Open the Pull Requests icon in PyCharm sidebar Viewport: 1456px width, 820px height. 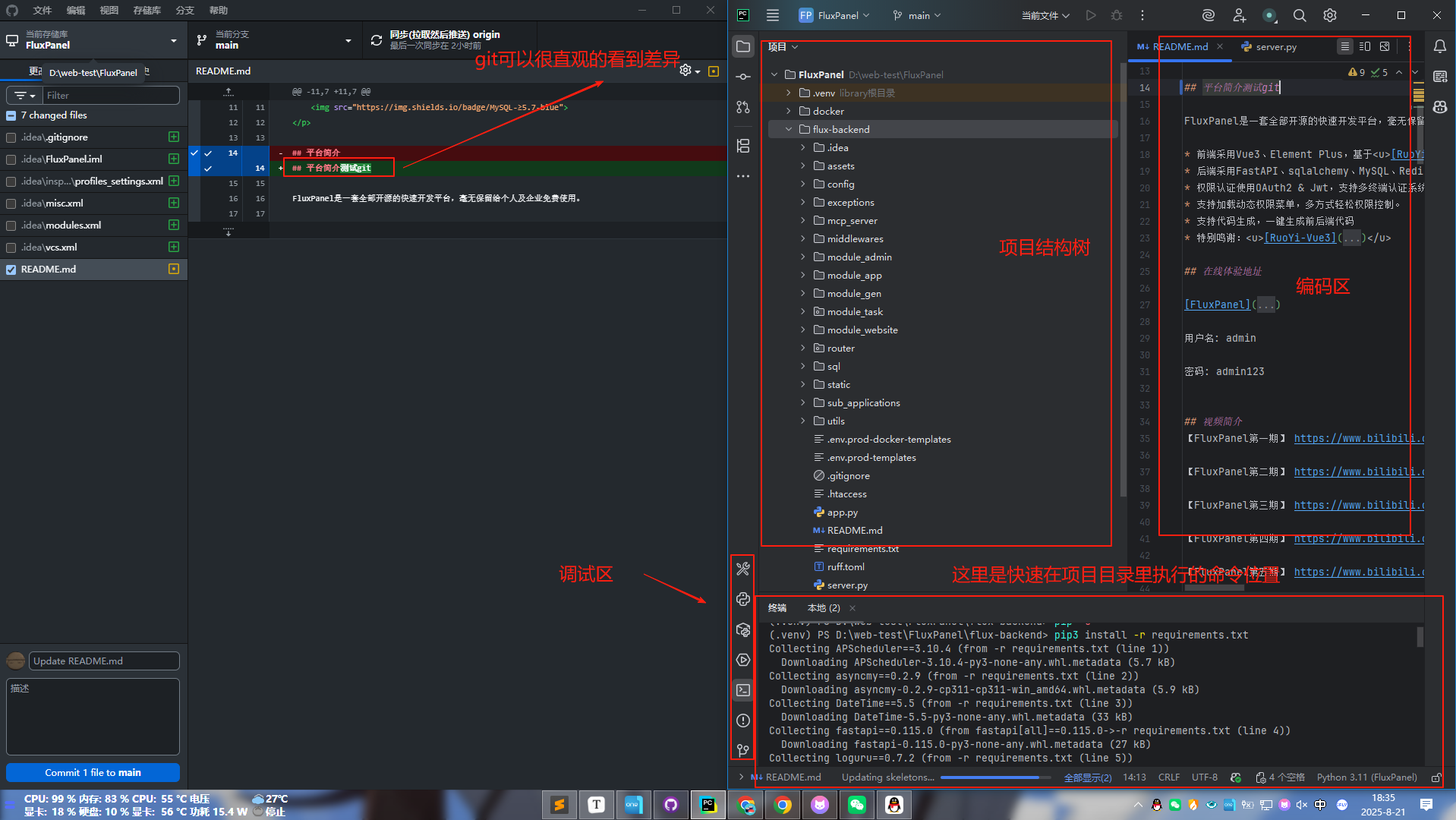(x=743, y=107)
